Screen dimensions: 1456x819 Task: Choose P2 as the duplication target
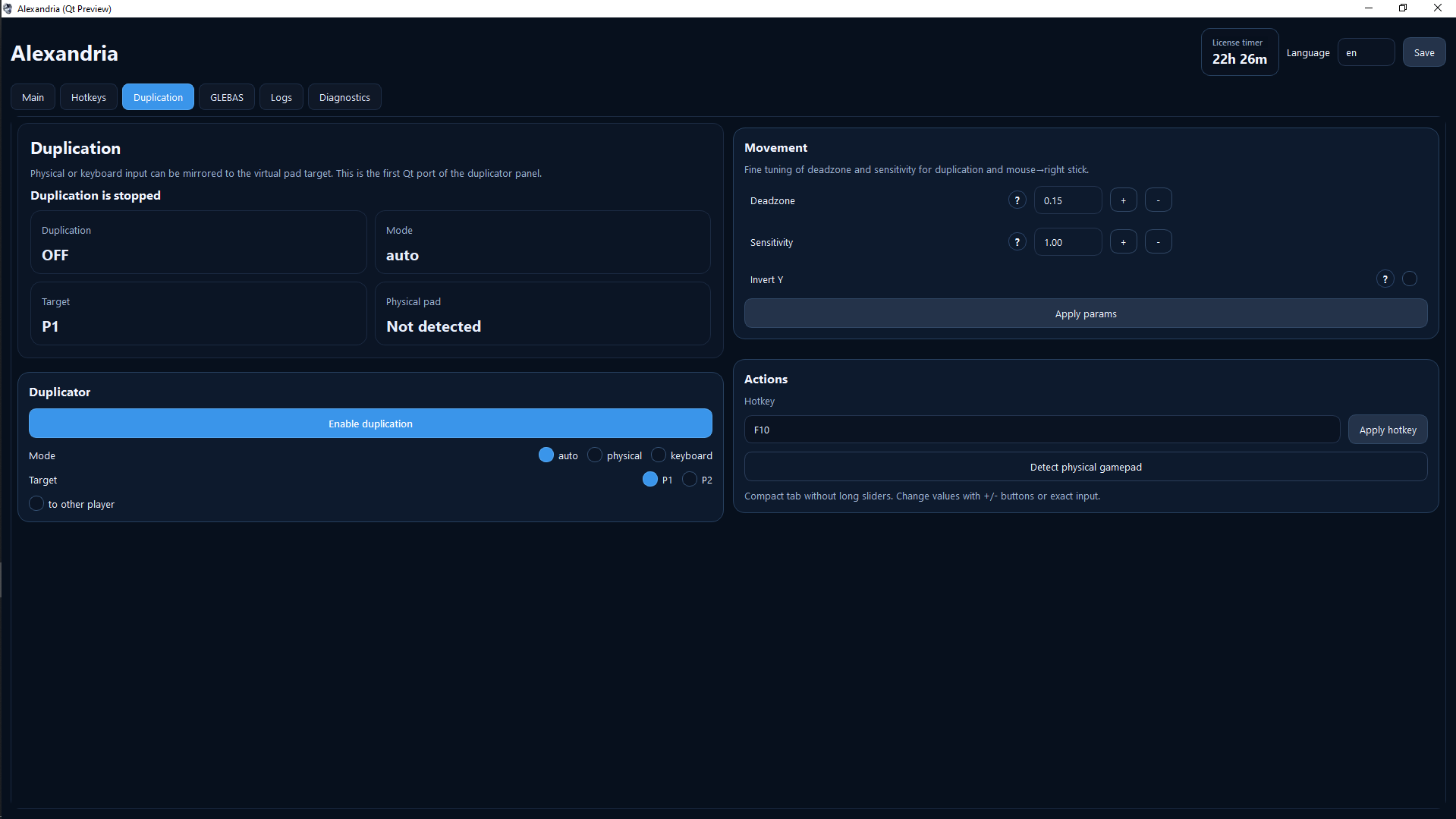[x=690, y=480]
